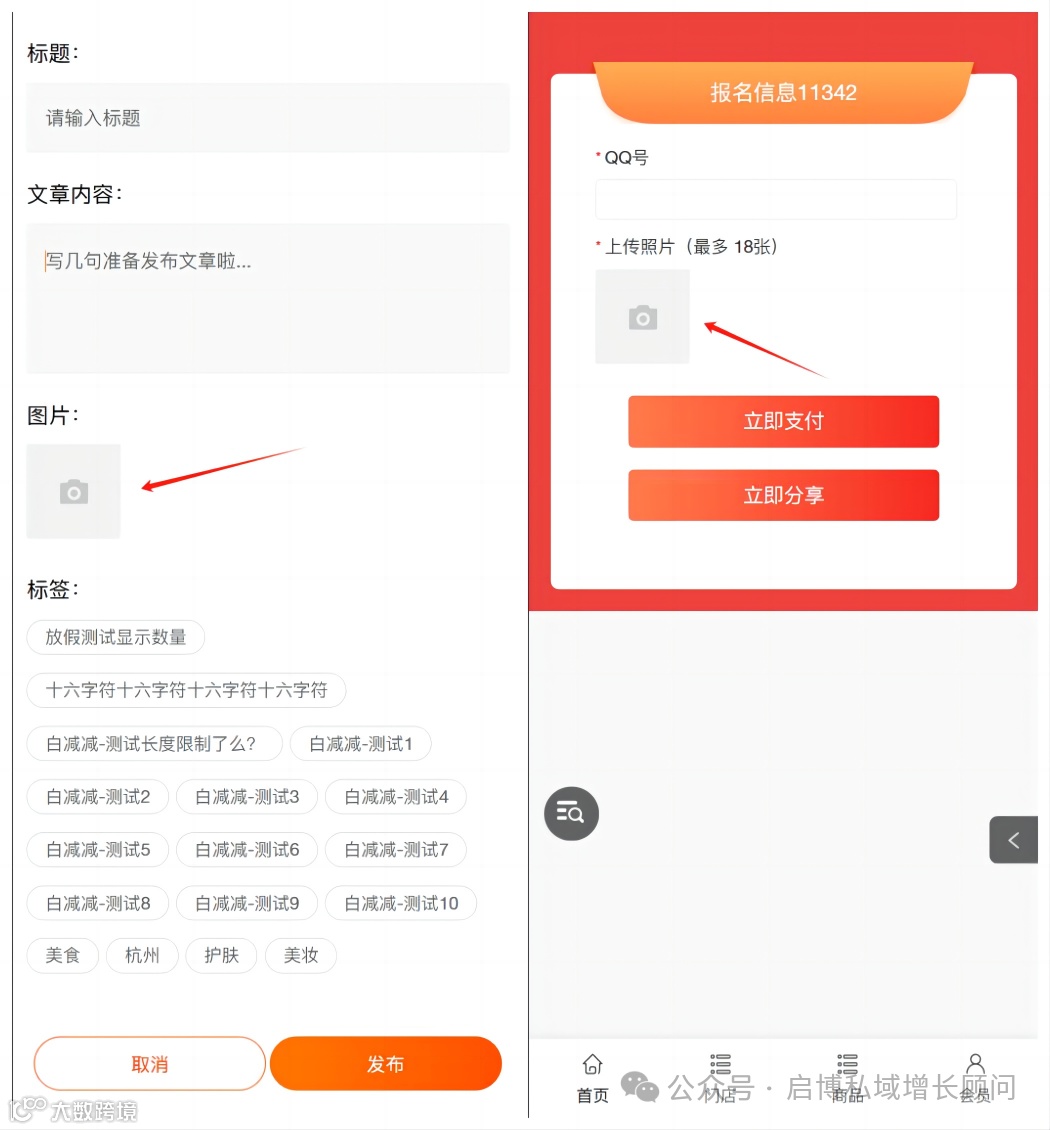Select the 美妆 tag
Screen dimensions: 1050x1130
pos(301,956)
